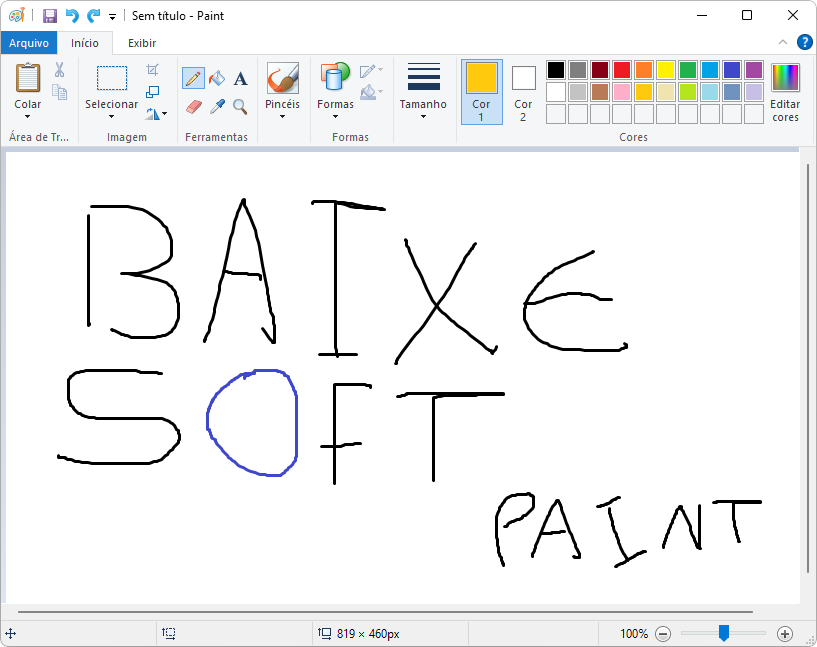The width and height of the screenshot is (817, 647).
Task: Click the Colar clipboard icon
Action: 28,77
